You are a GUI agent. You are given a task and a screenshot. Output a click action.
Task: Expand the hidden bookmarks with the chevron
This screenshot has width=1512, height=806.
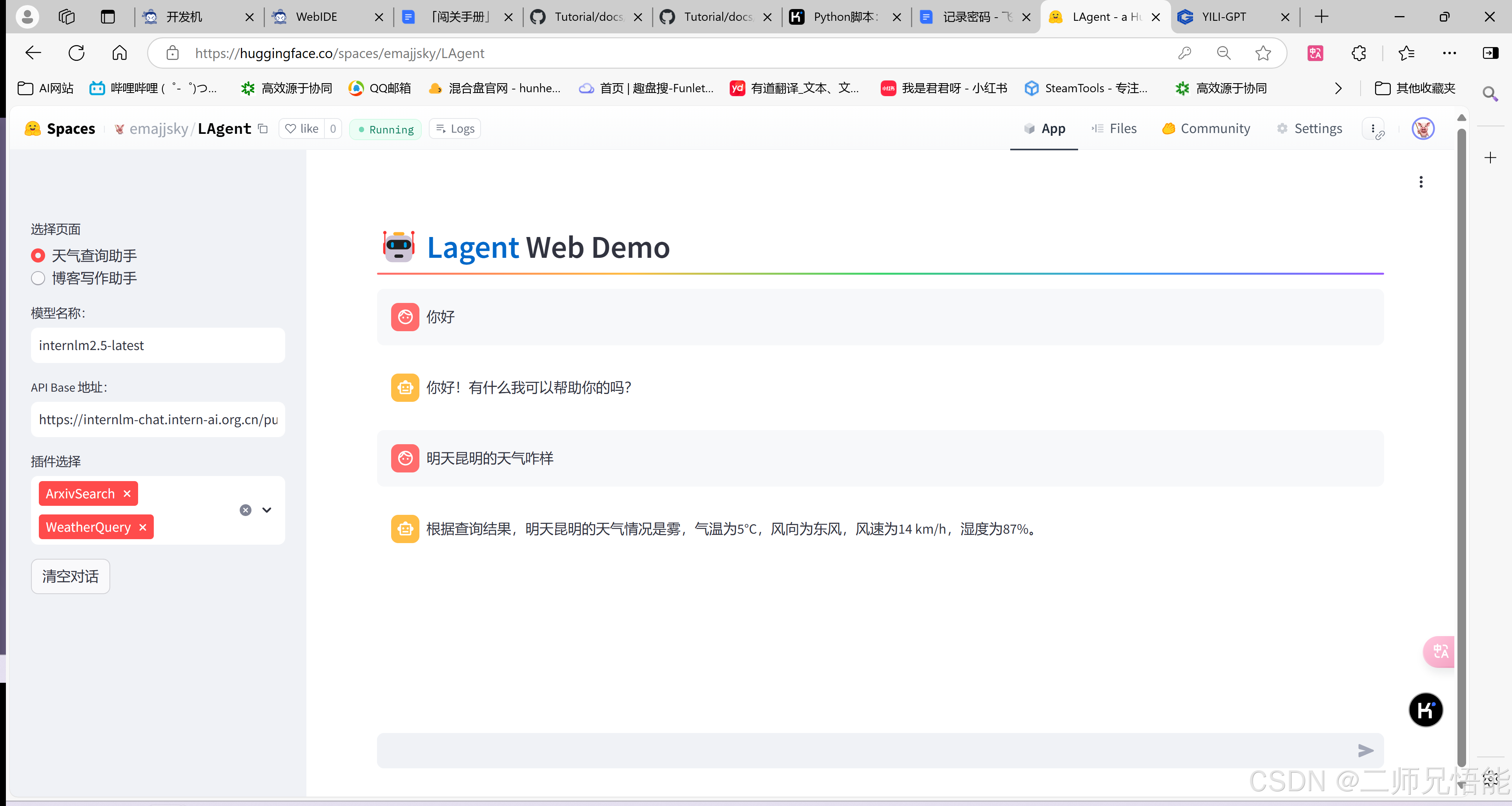[1338, 88]
